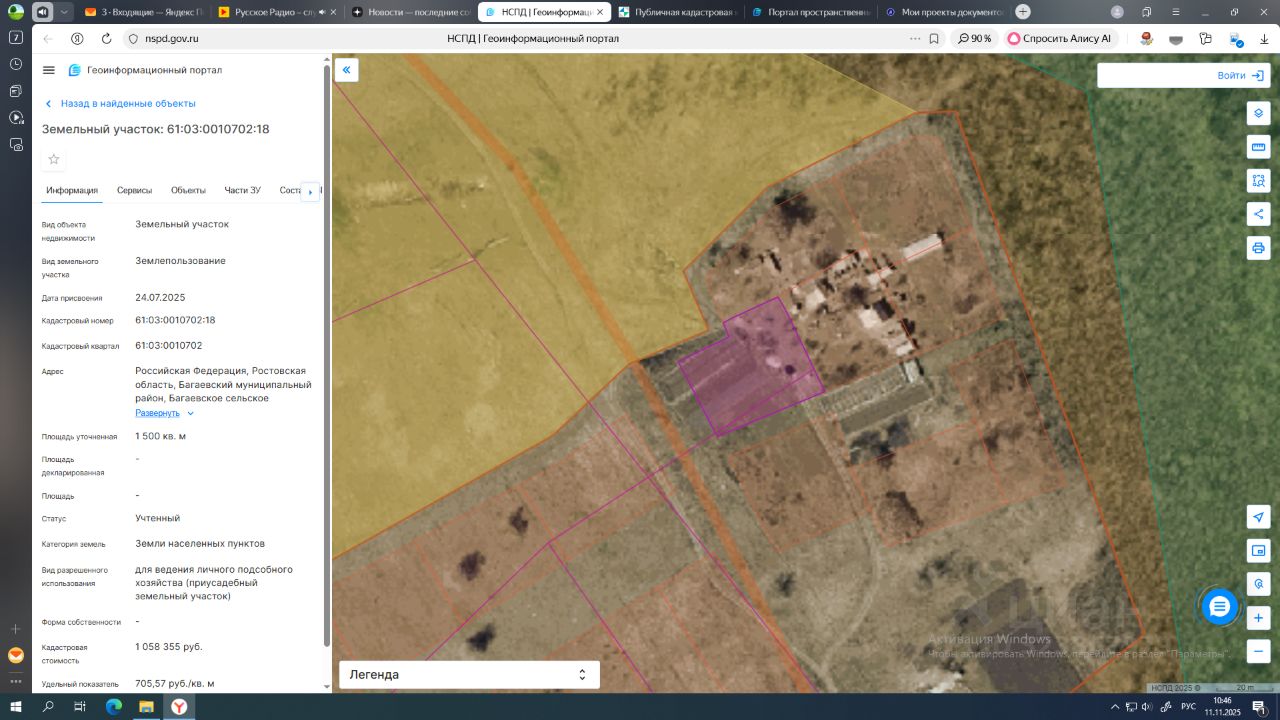Print the map
This screenshot has width=1280, height=720.
coord(1258,247)
